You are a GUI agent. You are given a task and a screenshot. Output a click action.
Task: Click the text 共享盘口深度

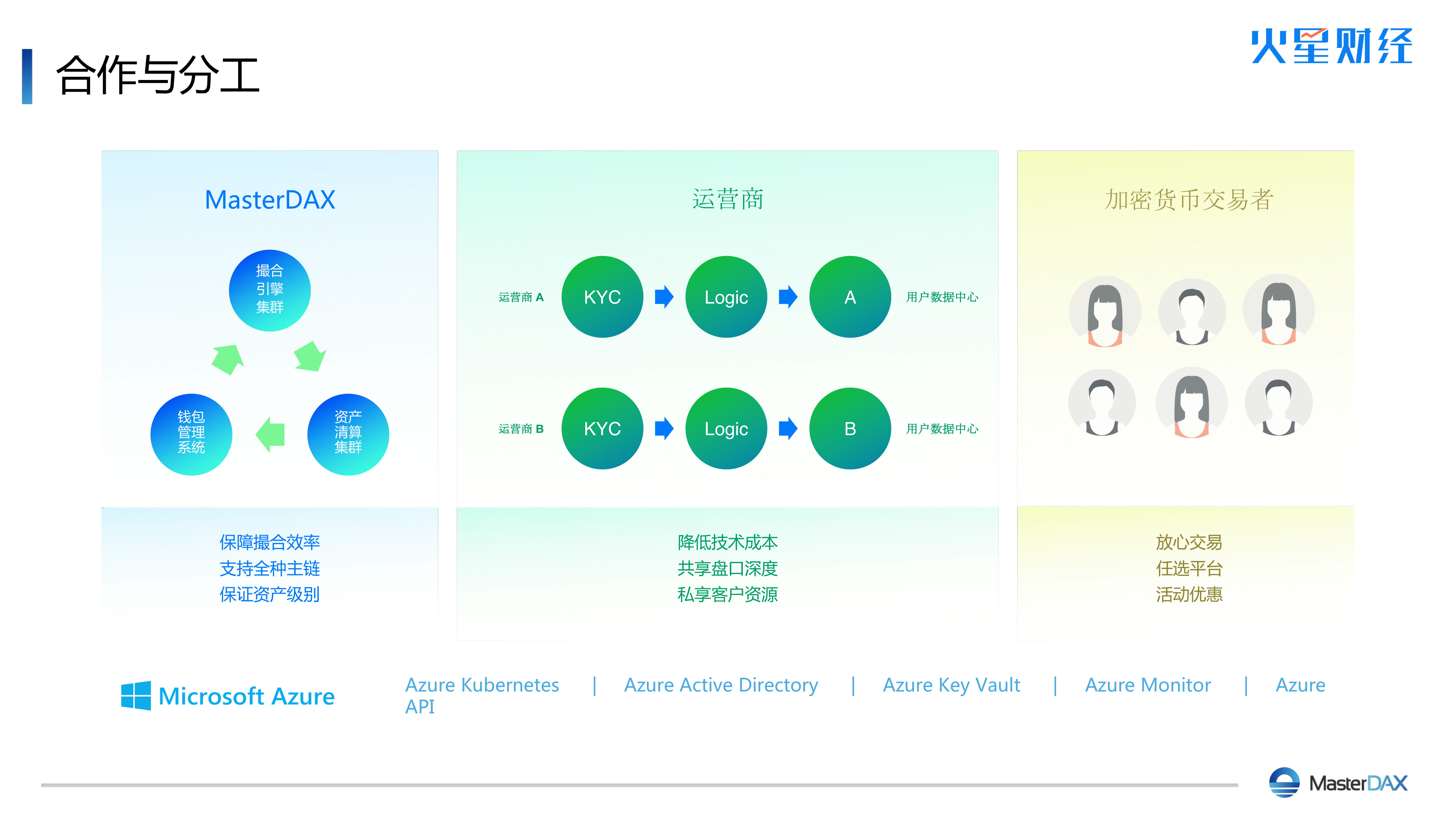tap(727, 568)
